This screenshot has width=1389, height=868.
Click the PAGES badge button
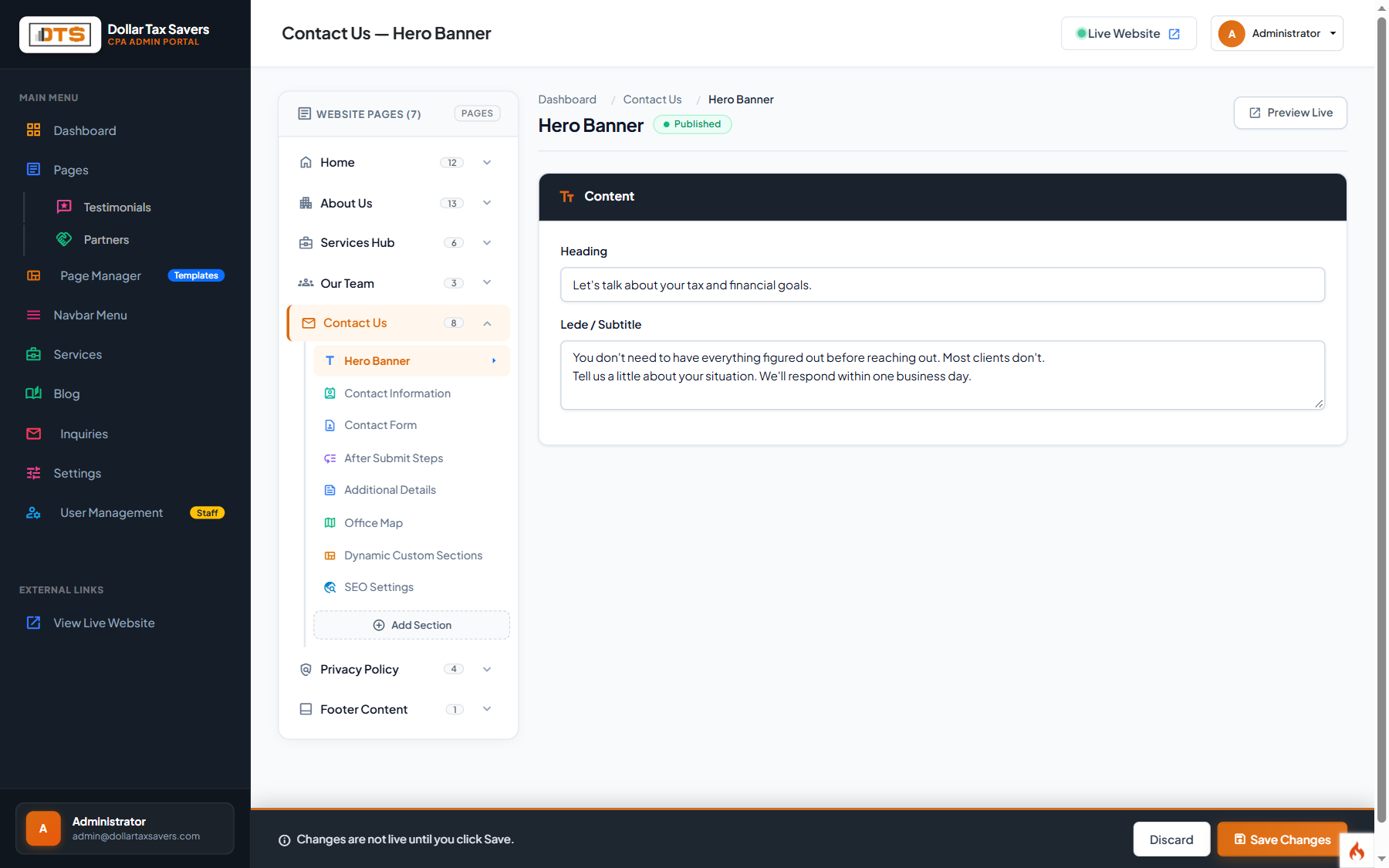pyautogui.click(x=477, y=113)
